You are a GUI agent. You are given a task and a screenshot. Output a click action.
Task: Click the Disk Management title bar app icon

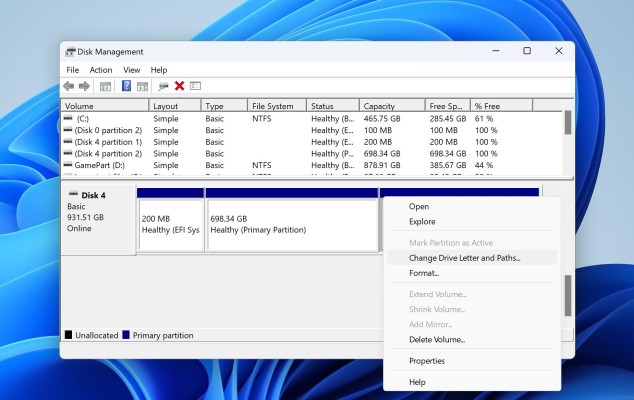pos(70,52)
